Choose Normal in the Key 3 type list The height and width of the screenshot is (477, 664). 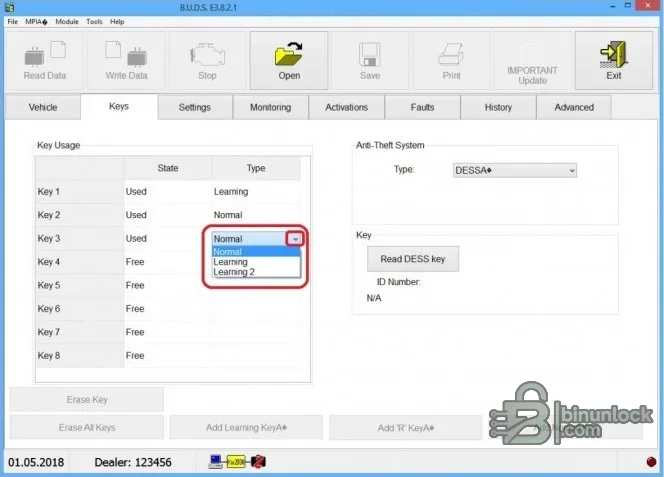(x=256, y=252)
